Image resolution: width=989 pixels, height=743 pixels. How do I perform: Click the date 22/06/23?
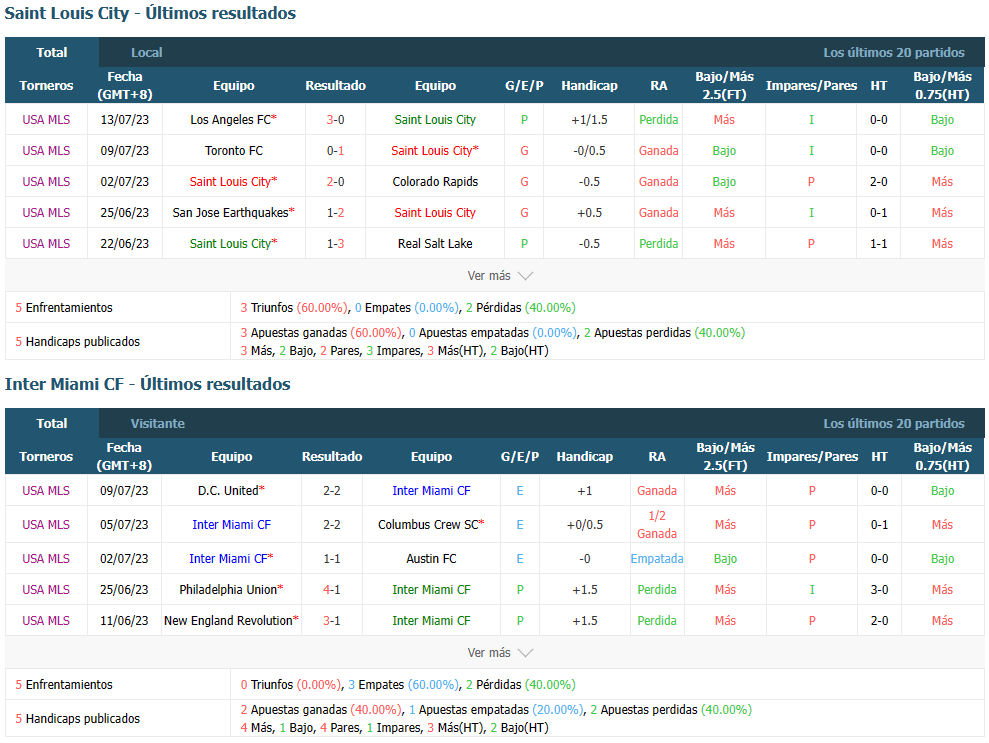125,243
